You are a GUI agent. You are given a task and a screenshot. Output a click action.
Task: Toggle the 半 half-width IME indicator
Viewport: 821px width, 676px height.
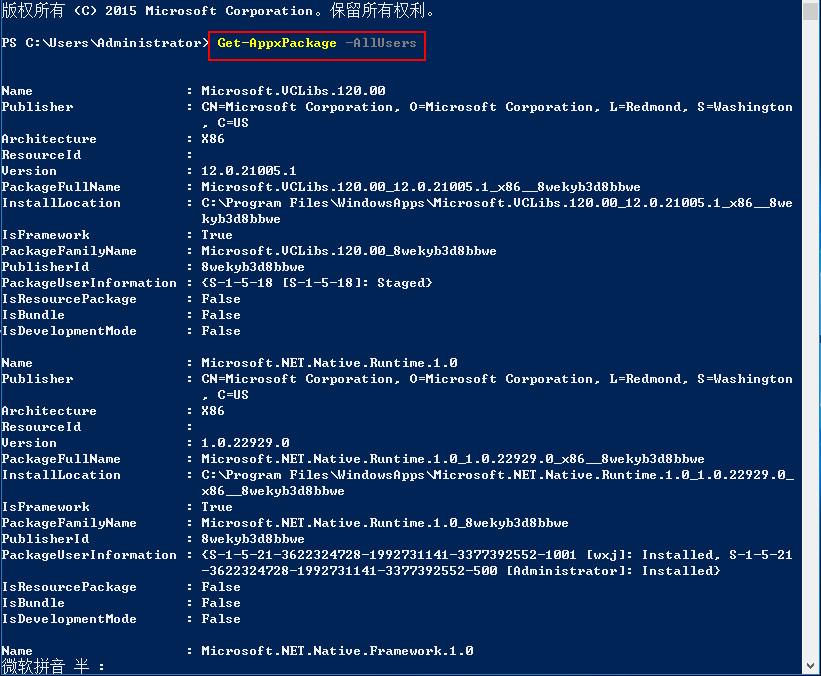[x=81, y=666]
